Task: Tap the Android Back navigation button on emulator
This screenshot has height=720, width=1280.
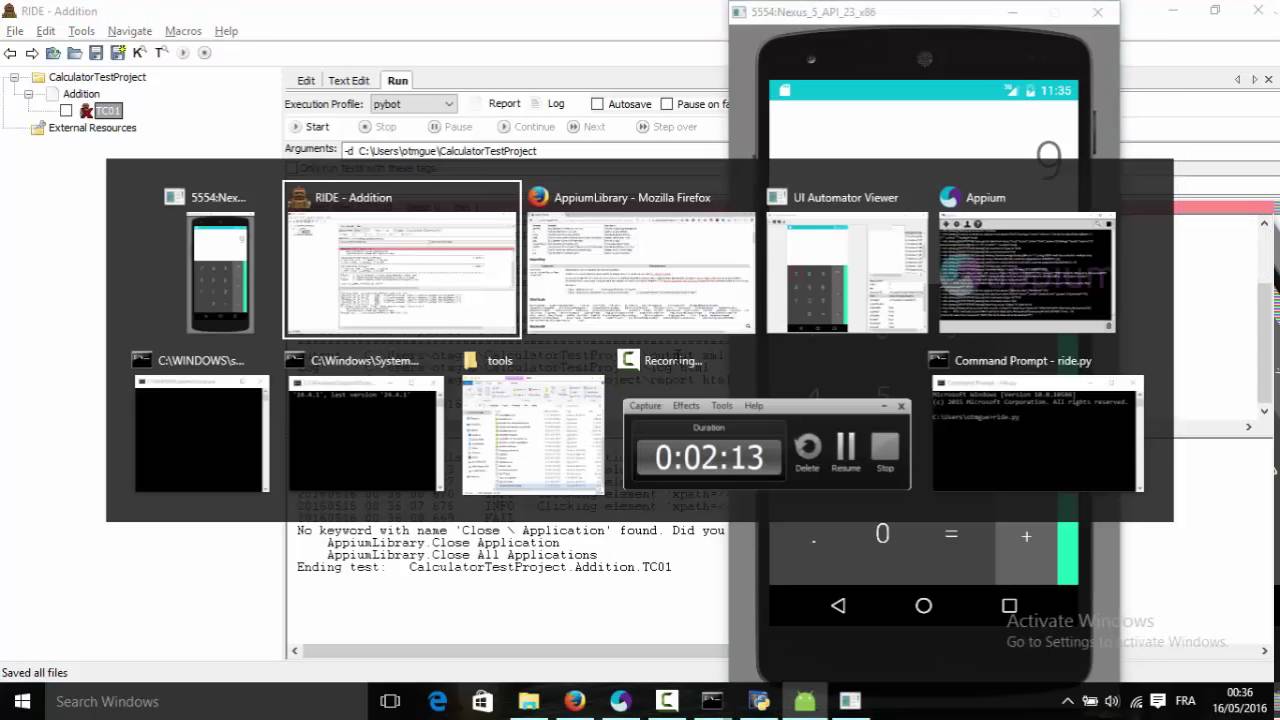Action: point(838,605)
